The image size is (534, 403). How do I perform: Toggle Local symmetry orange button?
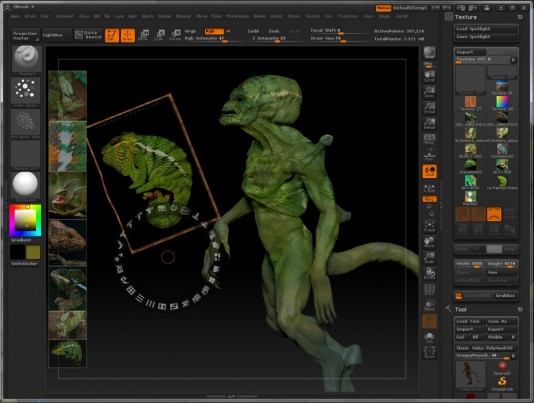tap(429, 171)
